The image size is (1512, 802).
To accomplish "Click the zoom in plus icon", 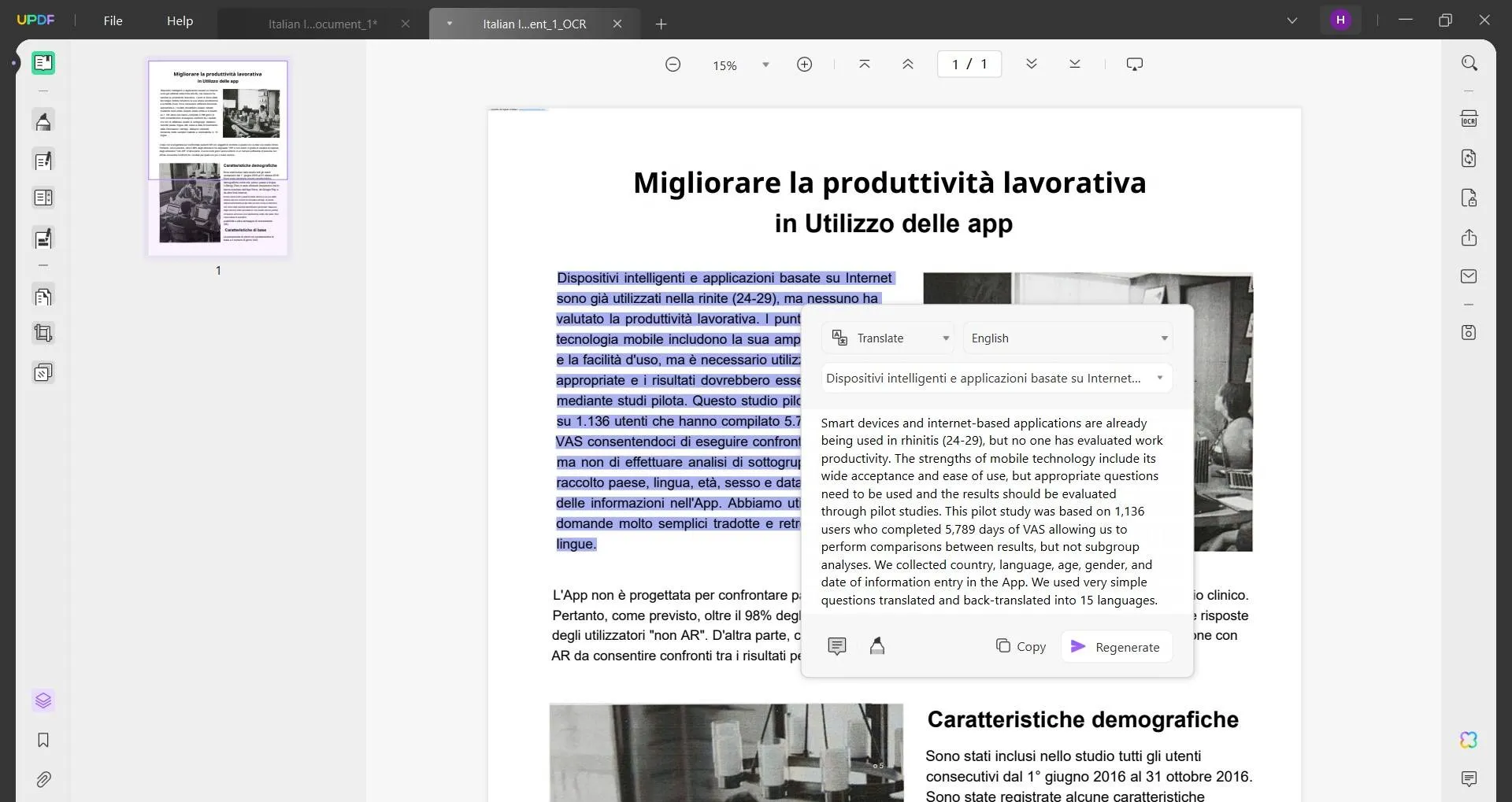I will pyautogui.click(x=804, y=65).
